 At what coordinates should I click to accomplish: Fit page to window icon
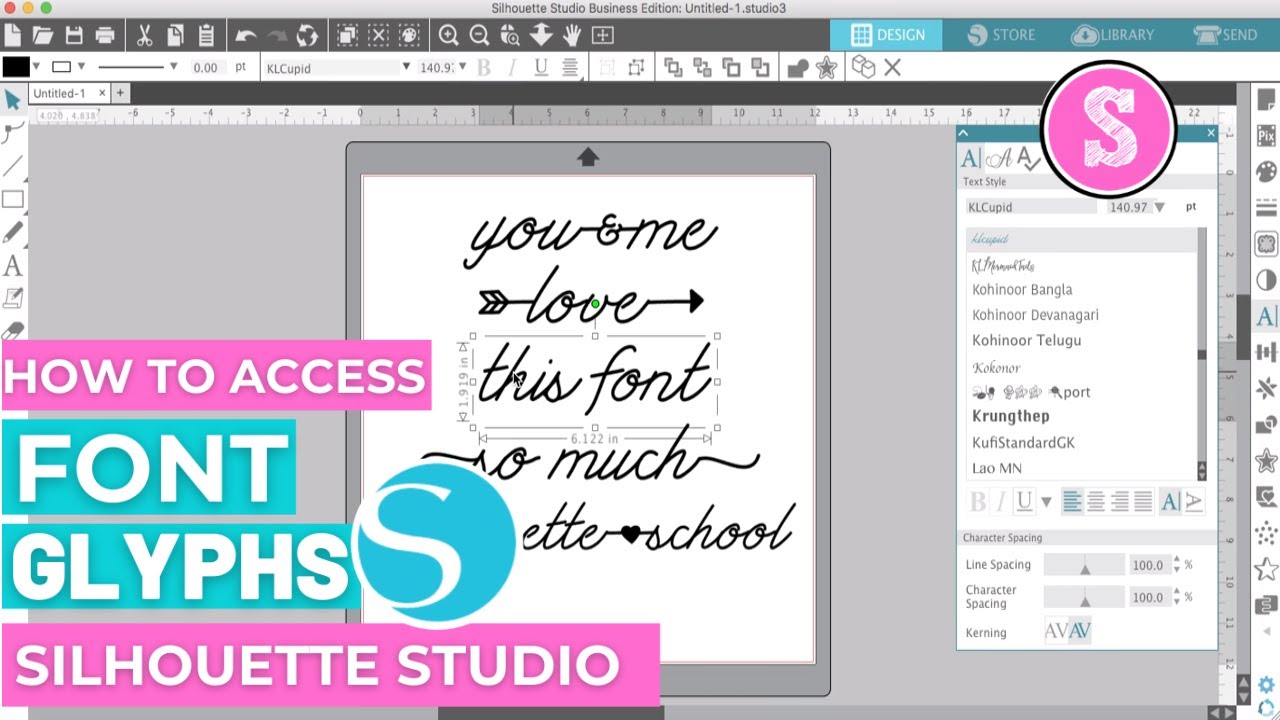[x=603, y=36]
